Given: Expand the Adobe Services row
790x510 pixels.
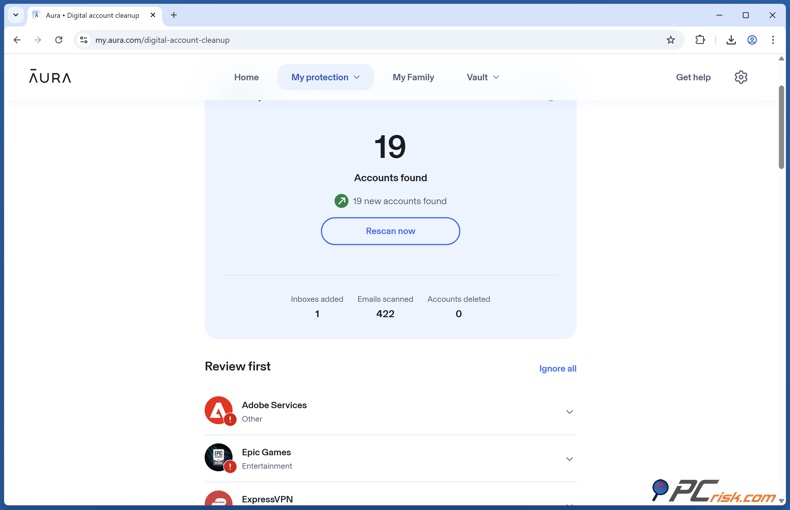Looking at the screenshot, I should click(x=569, y=412).
